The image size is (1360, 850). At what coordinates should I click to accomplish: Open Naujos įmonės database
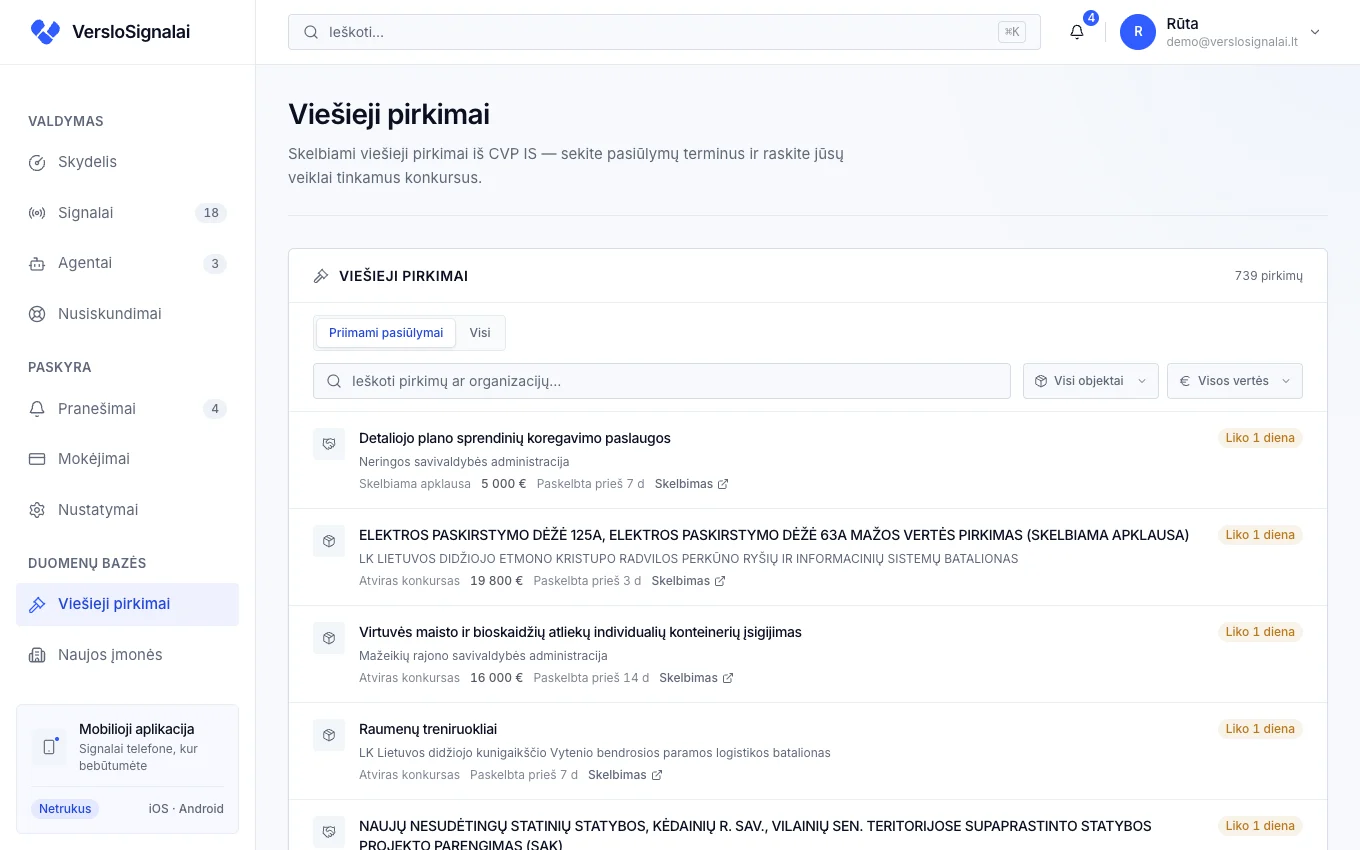point(127,655)
